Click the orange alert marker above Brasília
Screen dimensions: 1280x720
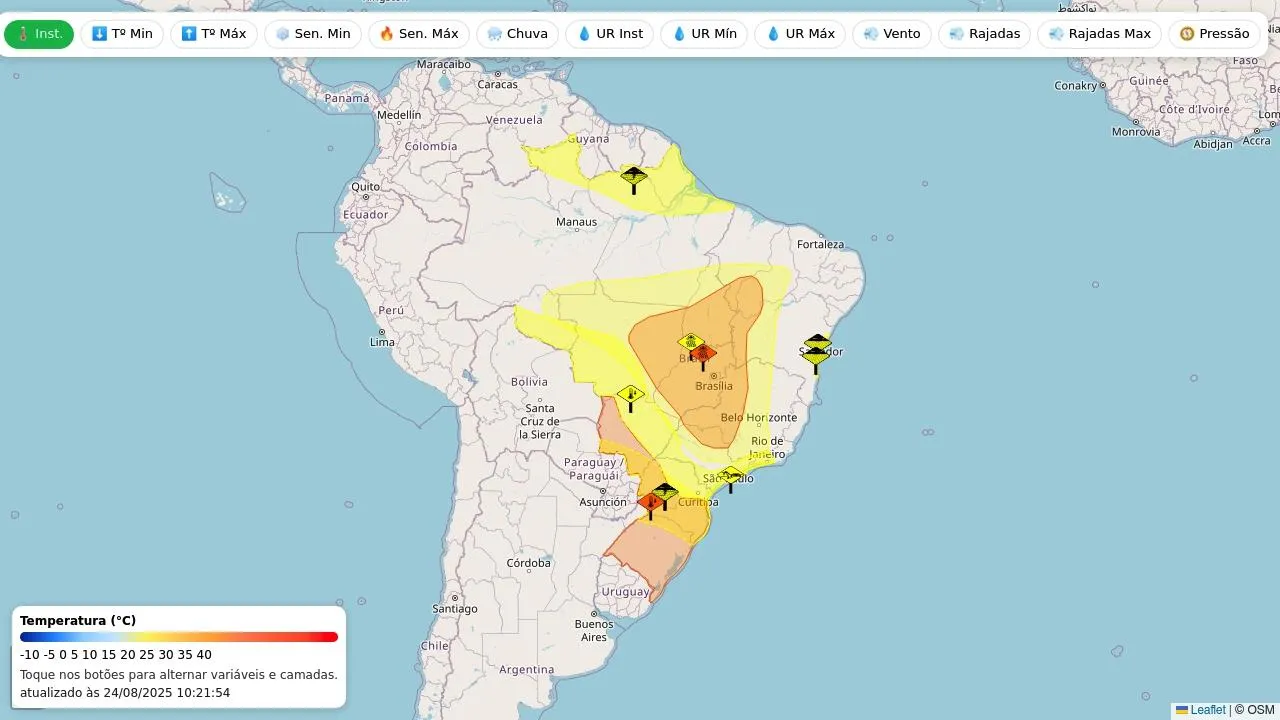point(704,354)
